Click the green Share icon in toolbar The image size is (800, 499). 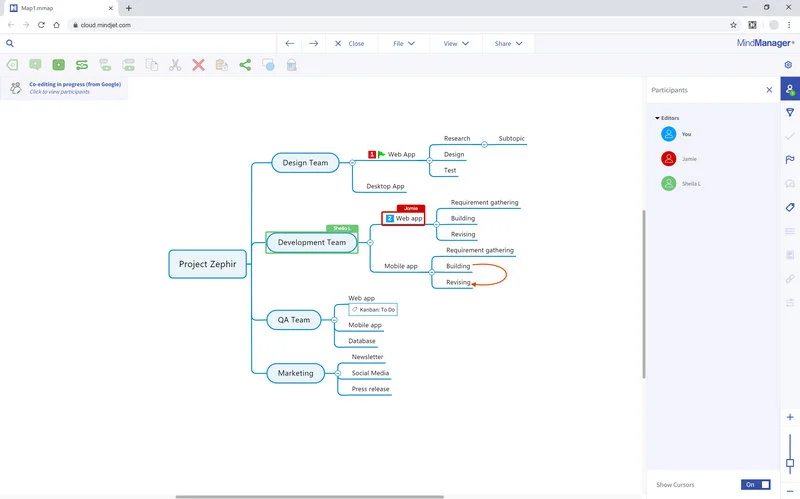(245, 65)
